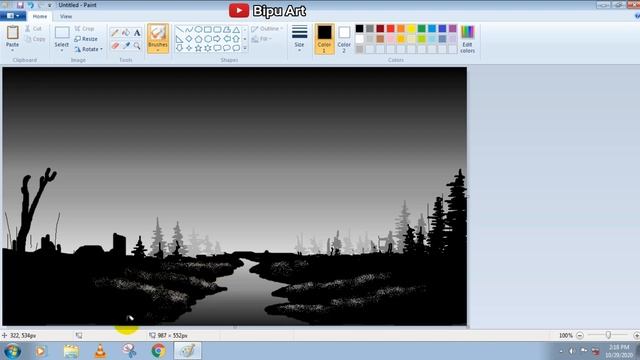Pick the green color swatch
The width and height of the screenshot is (640, 360).
click(x=422, y=28)
